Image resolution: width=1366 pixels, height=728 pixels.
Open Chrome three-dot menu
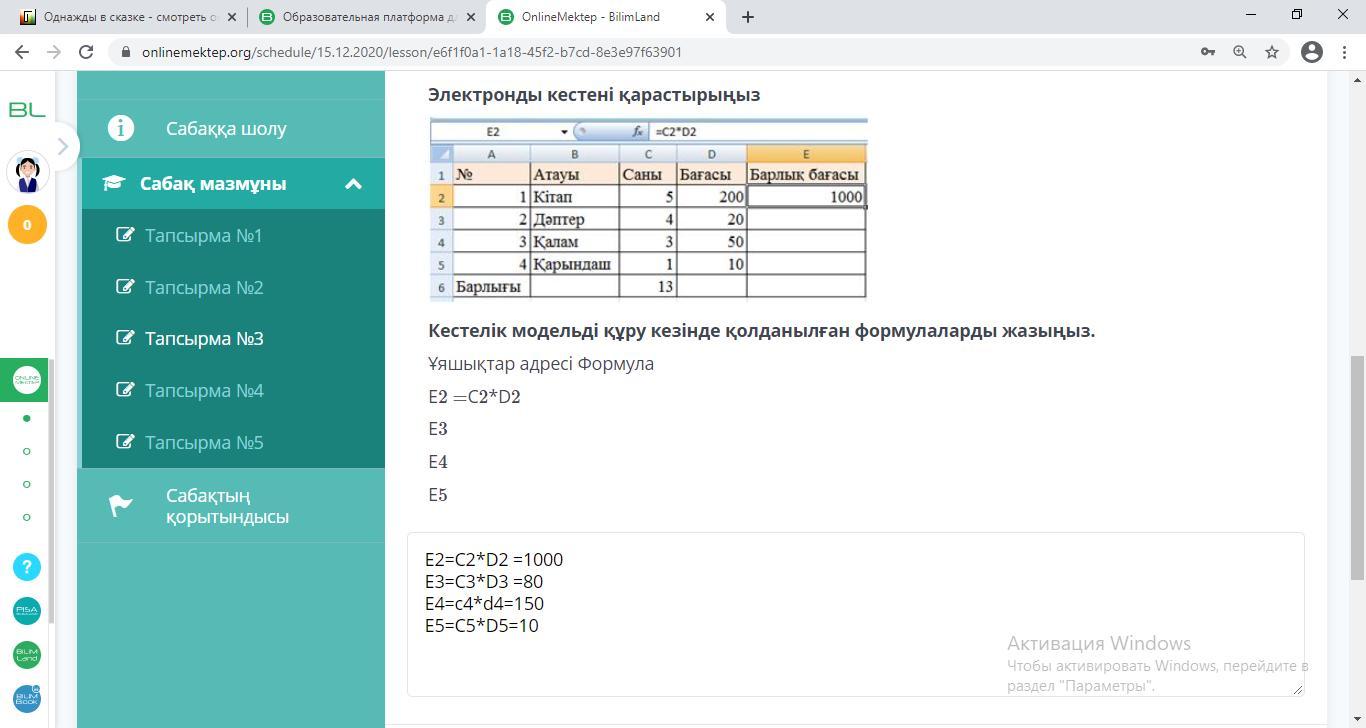tap(1345, 52)
